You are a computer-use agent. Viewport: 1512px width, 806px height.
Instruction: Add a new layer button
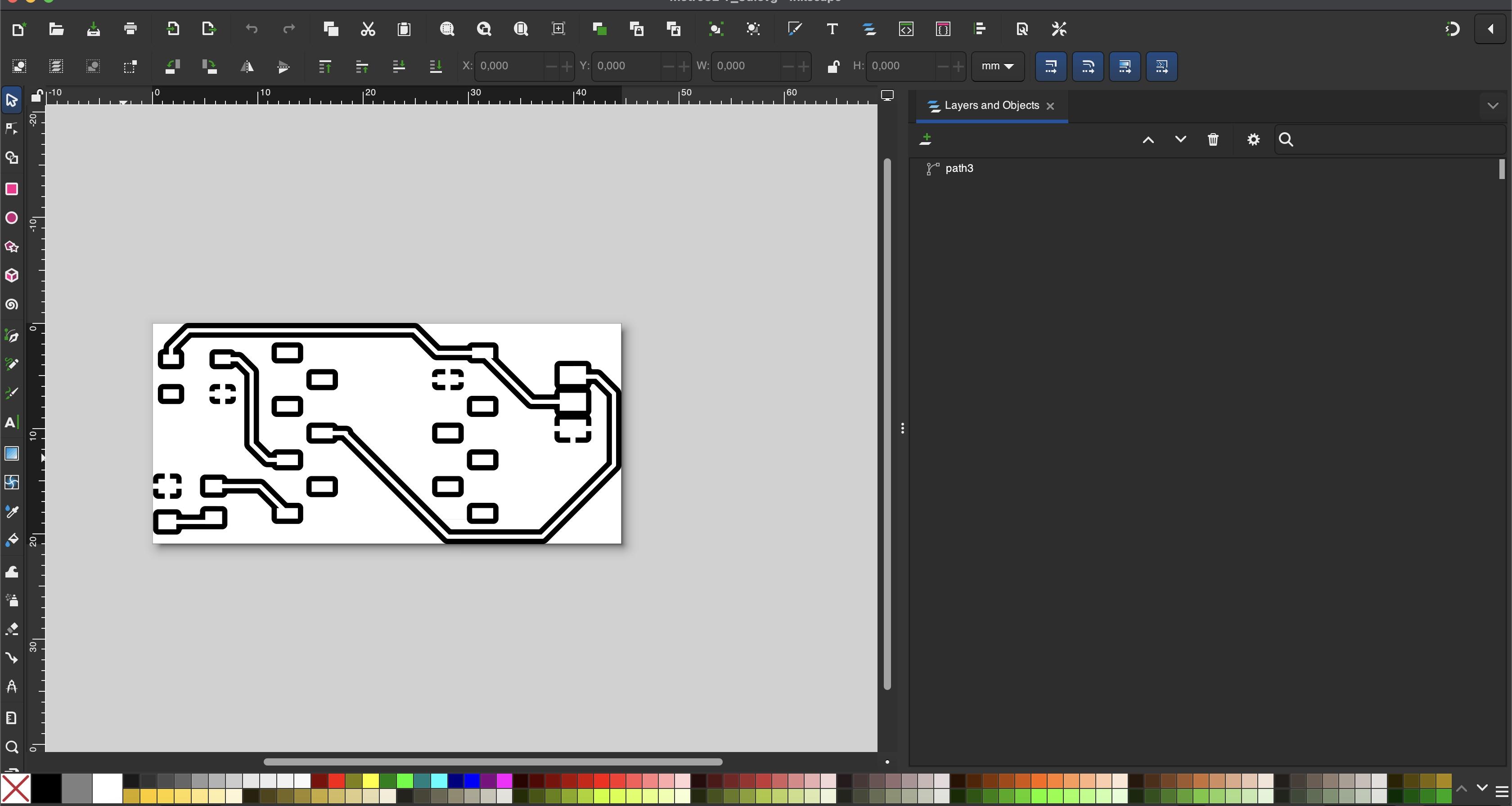tap(926, 139)
